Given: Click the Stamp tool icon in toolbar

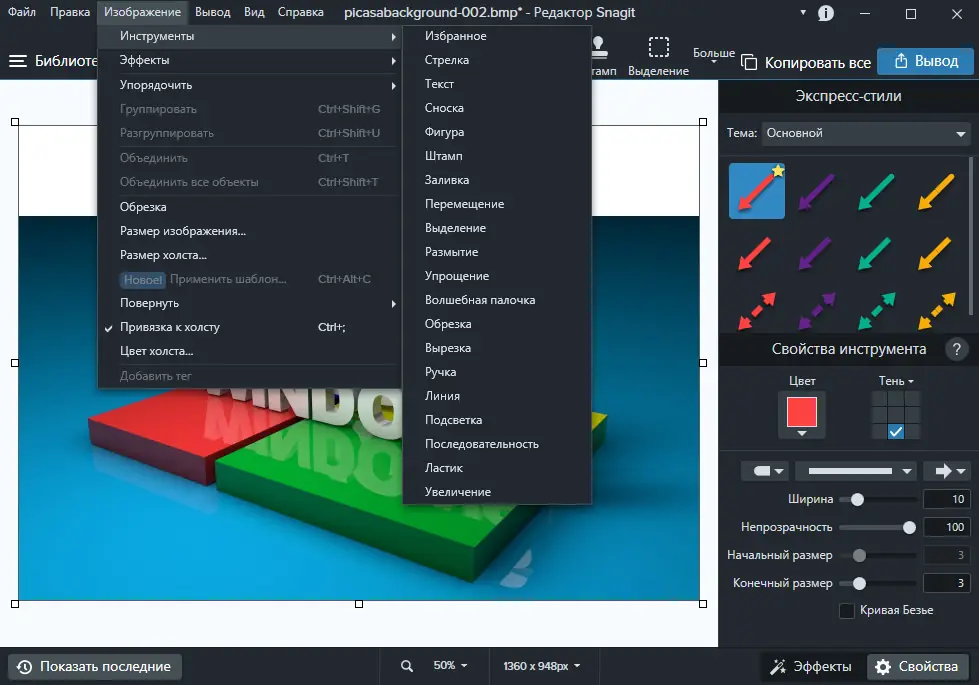Looking at the screenshot, I should [x=598, y=46].
